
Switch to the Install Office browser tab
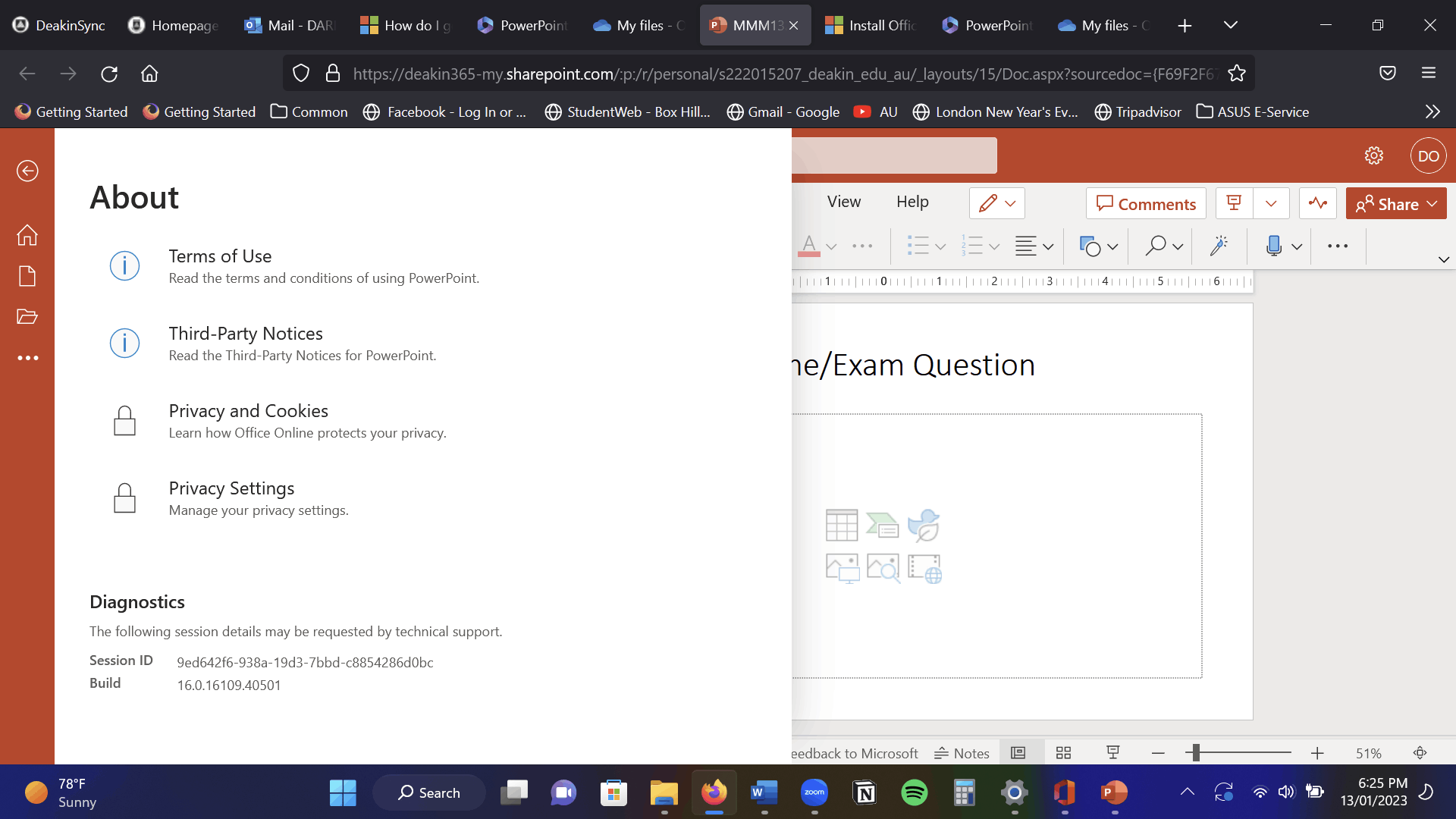[x=871, y=25]
